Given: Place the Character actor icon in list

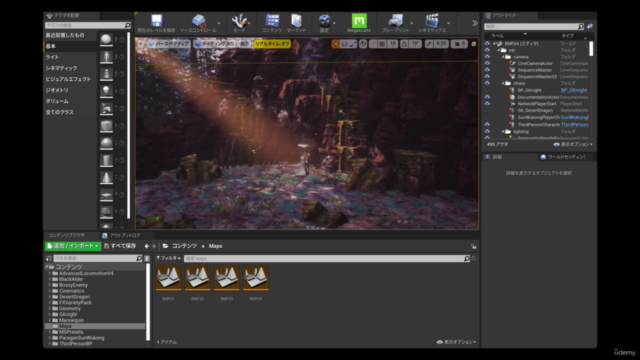Looking at the screenshot, I should click(x=106, y=56).
